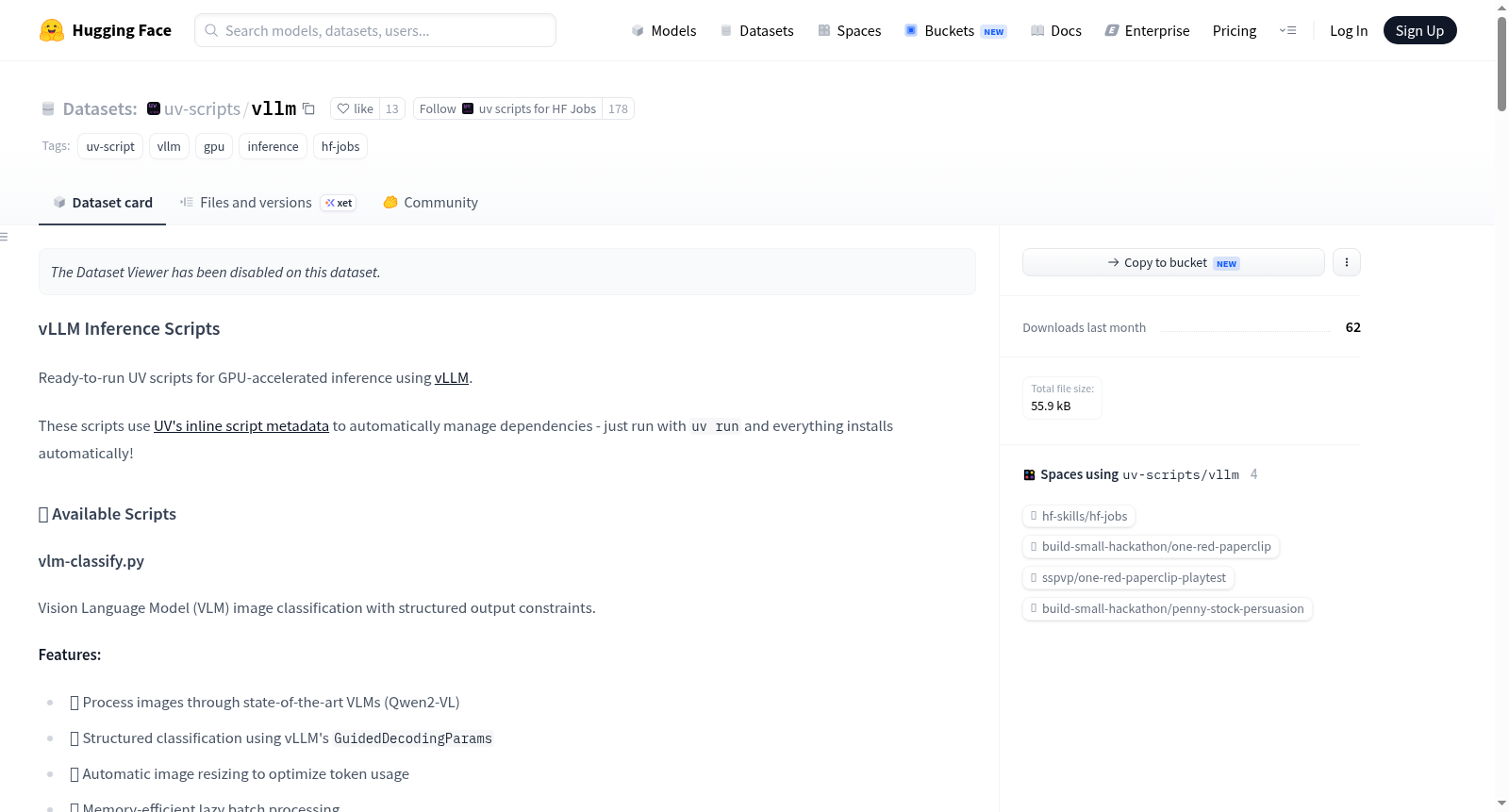Click the Hugging Face logo icon

51,30
